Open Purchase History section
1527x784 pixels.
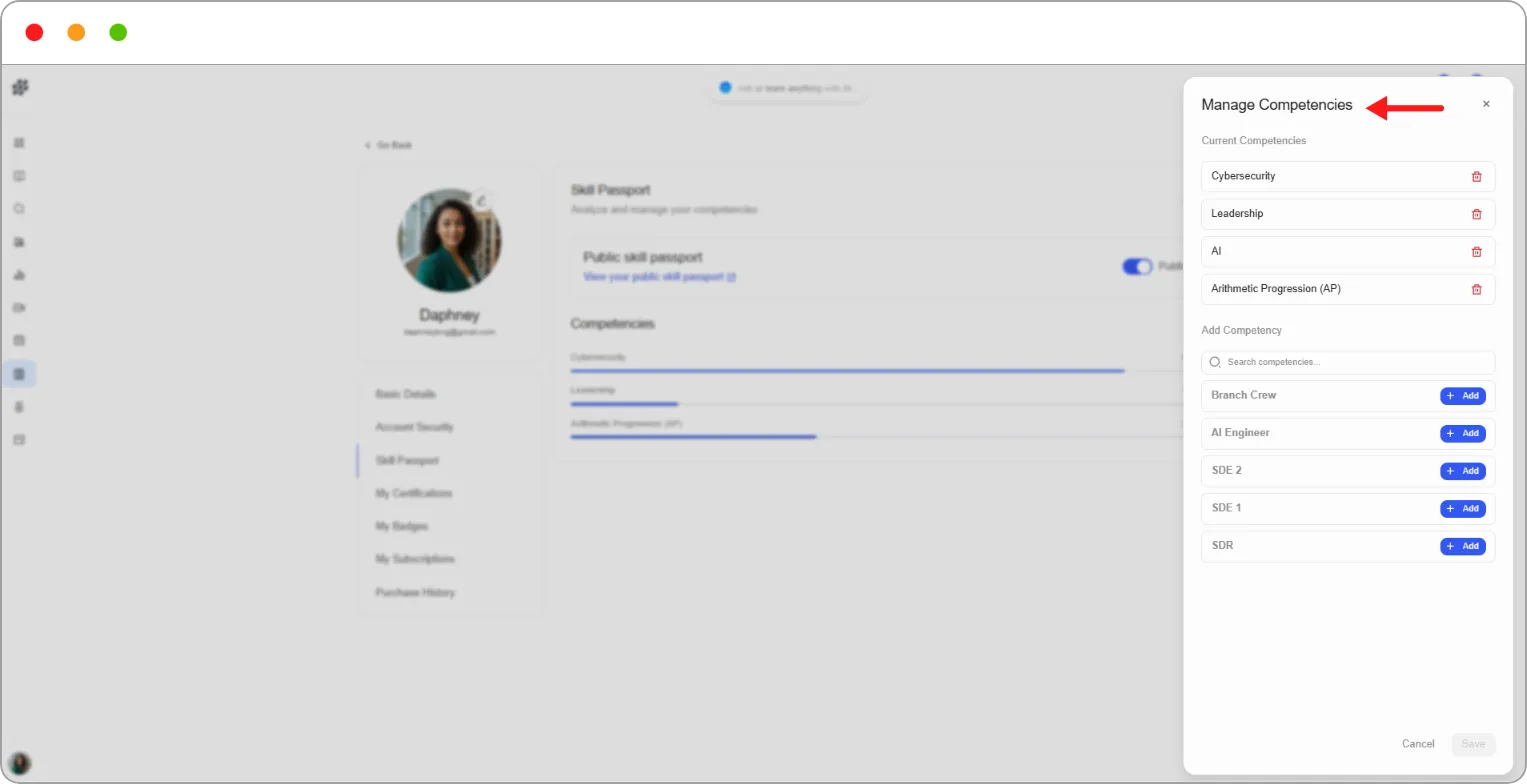[x=415, y=593]
